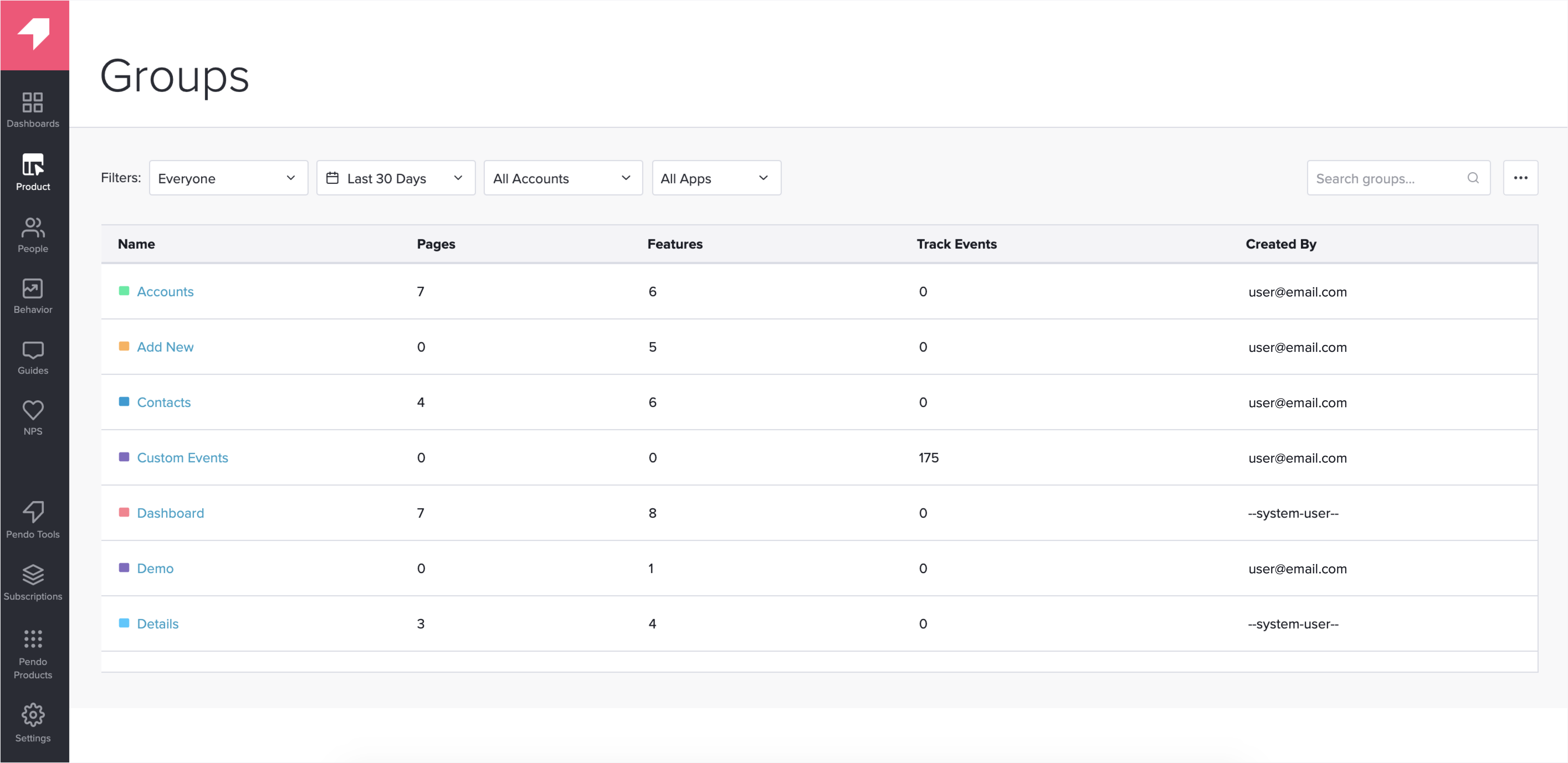The image size is (1568, 763).
Task: Click the pink swatch beside Dashboard
Action: [124, 512]
